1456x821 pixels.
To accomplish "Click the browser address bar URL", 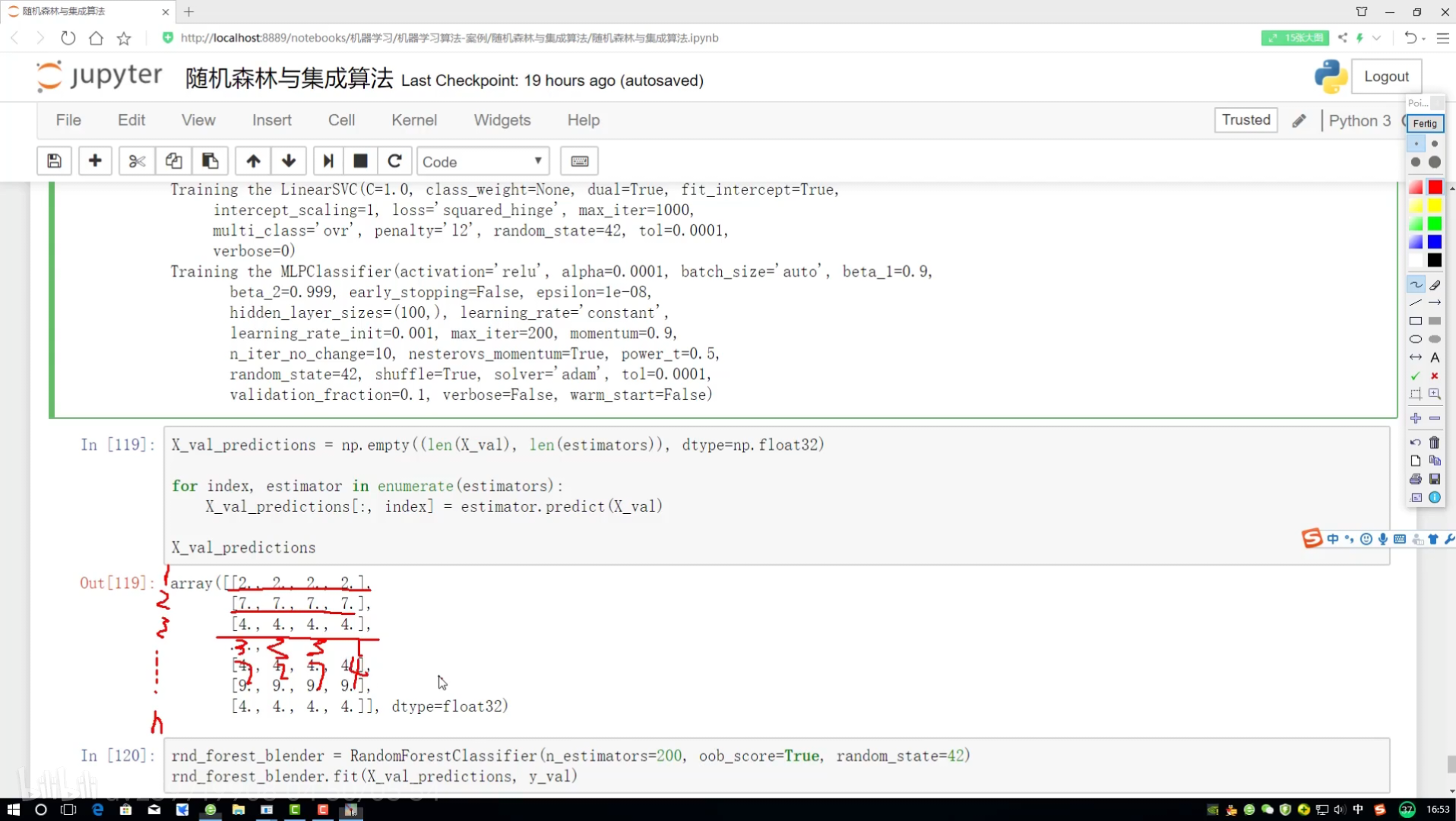I will [x=450, y=38].
